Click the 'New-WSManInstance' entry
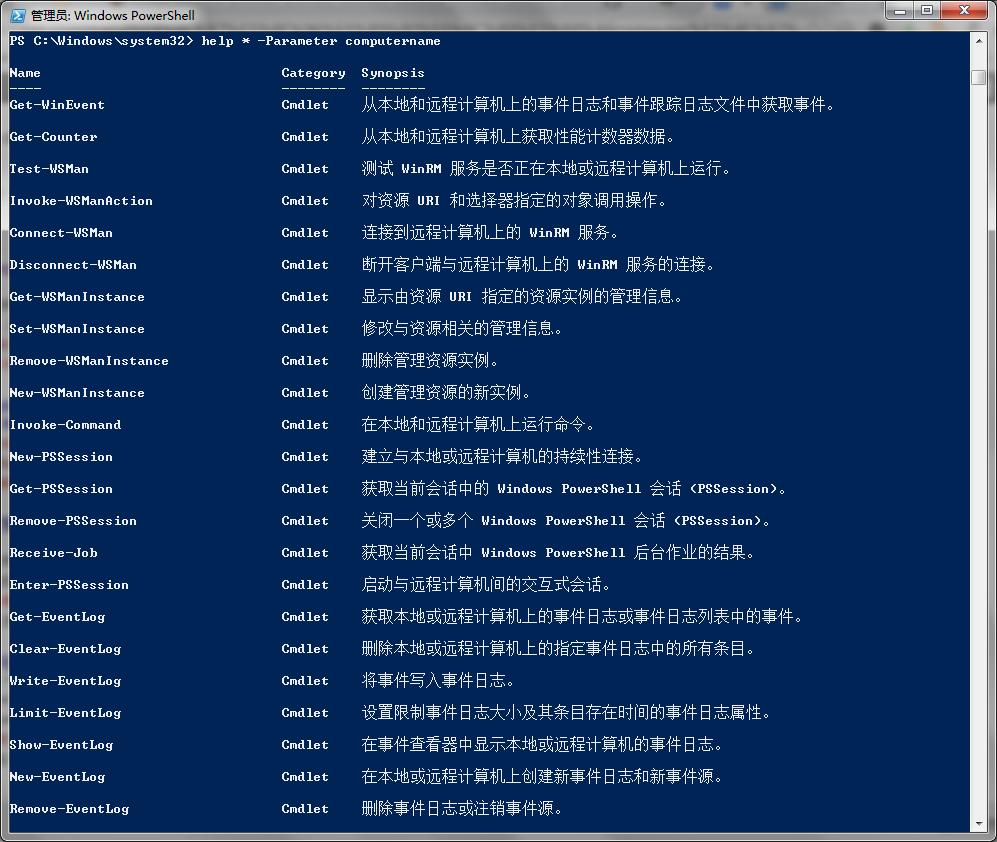This screenshot has width=997, height=842. coord(77,393)
